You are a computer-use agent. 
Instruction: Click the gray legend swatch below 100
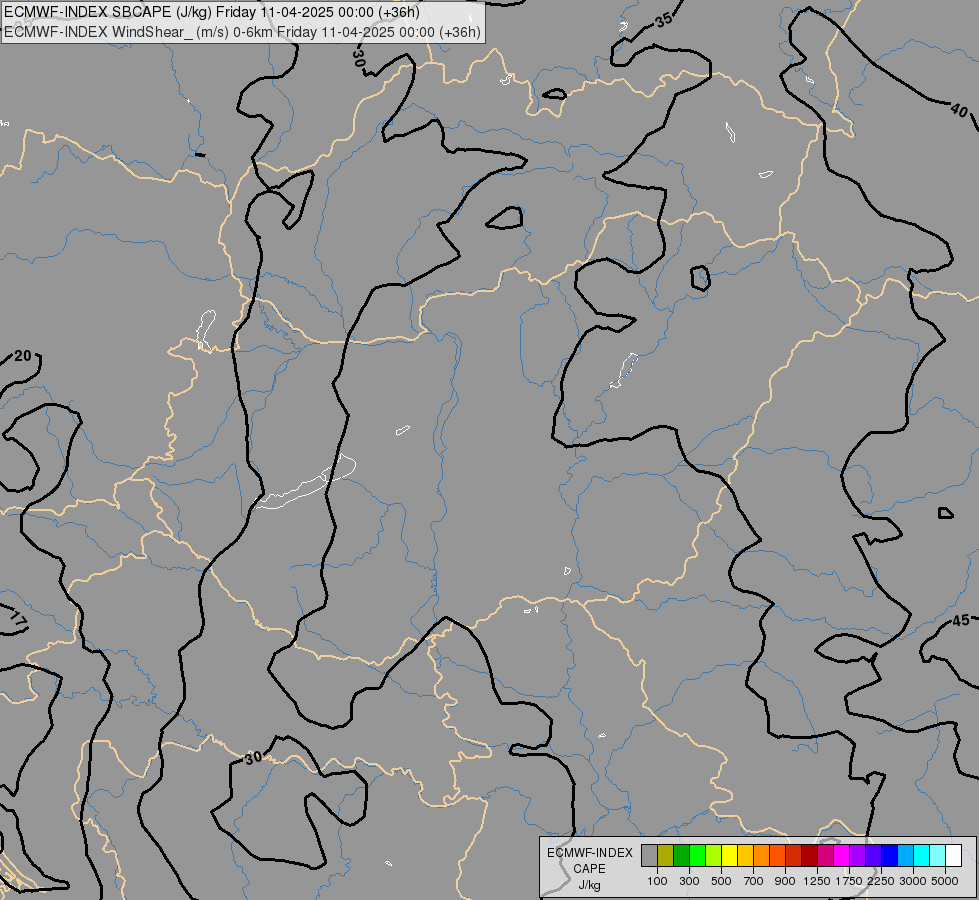point(649,856)
